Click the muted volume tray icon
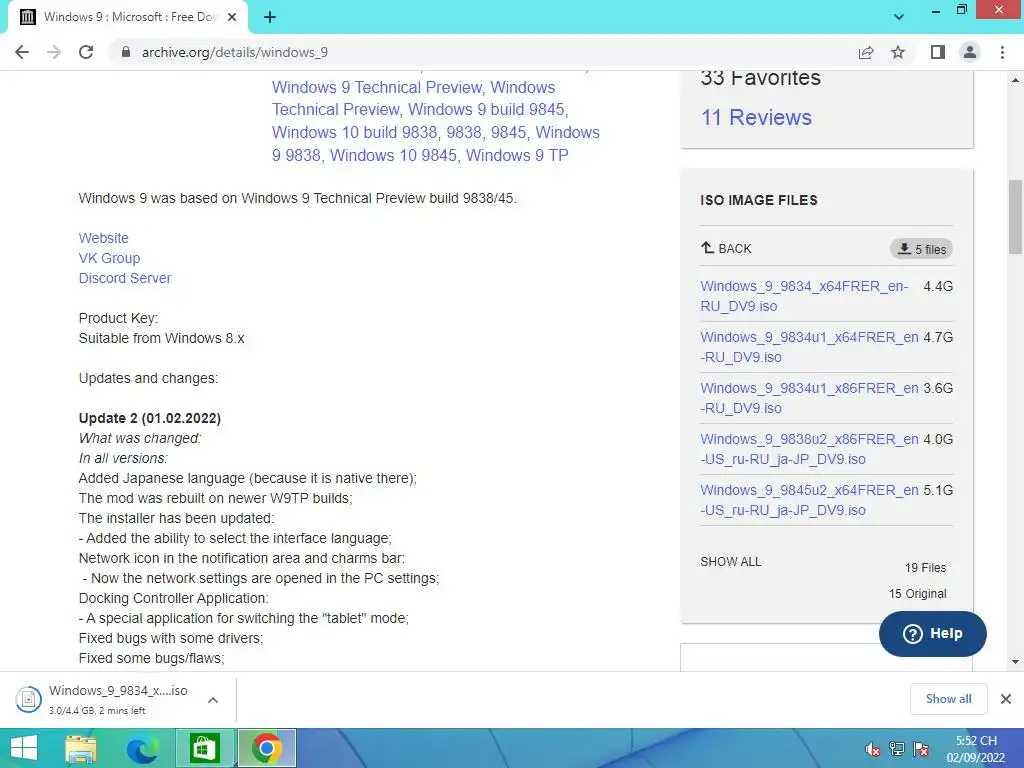The image size is (1024, 768). (872, 750)
